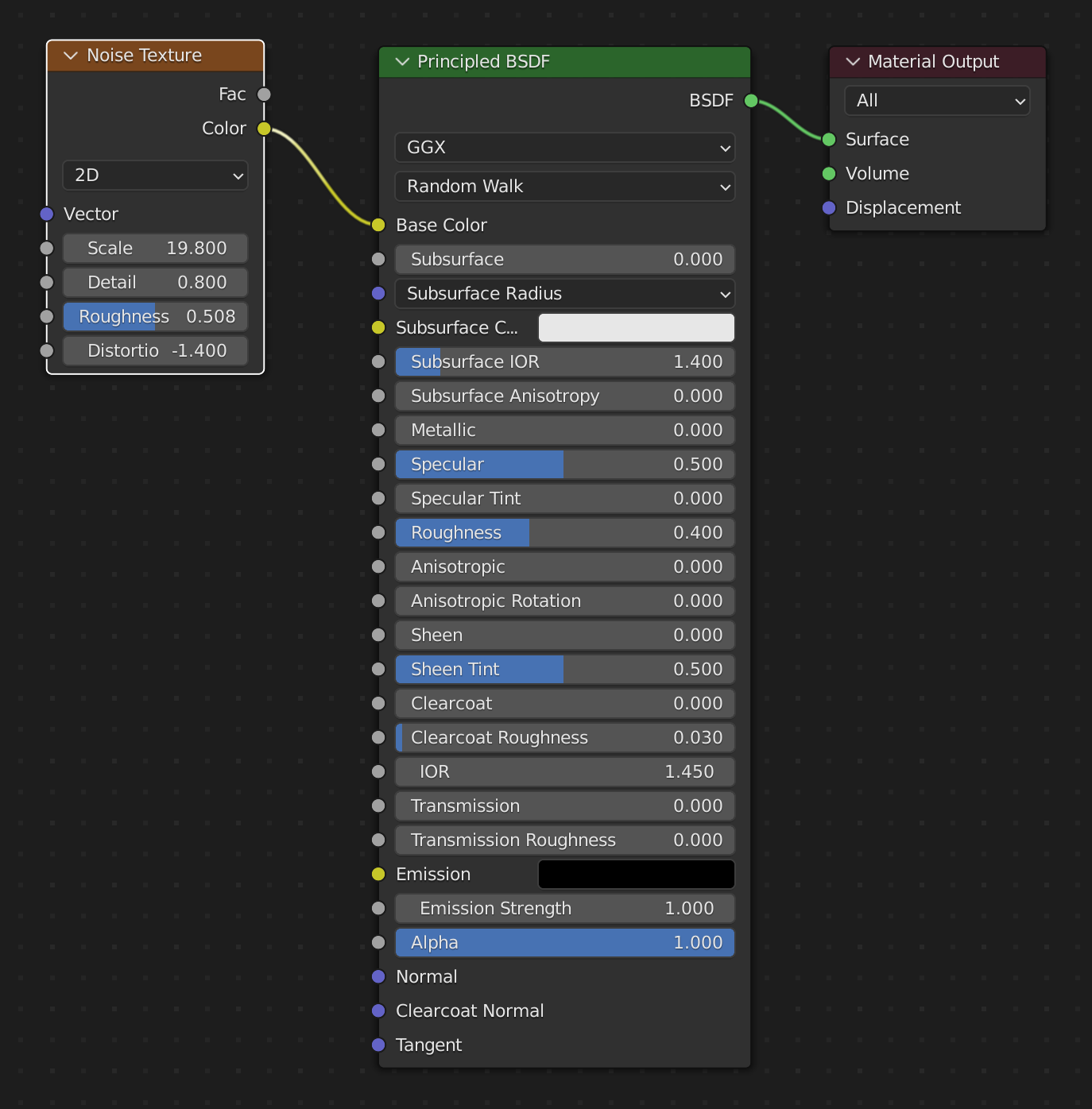The height and width of the screenshot is (1109, 1092).
Task: Click the BSDF output socket
Action: coord(750,101)
